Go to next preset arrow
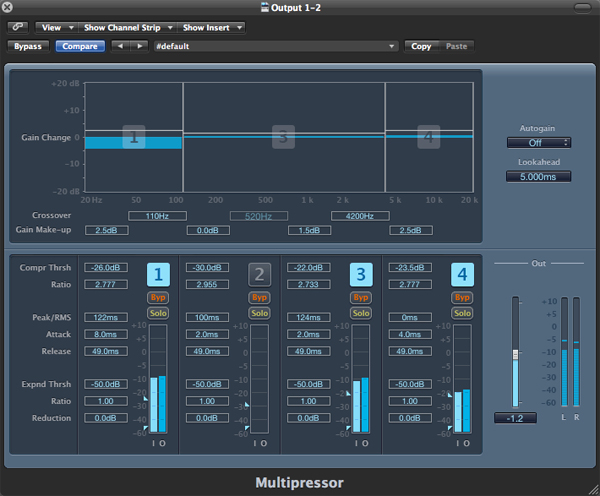Image resolution: width=600 pixels, height=496 pixels. [140, 46]
